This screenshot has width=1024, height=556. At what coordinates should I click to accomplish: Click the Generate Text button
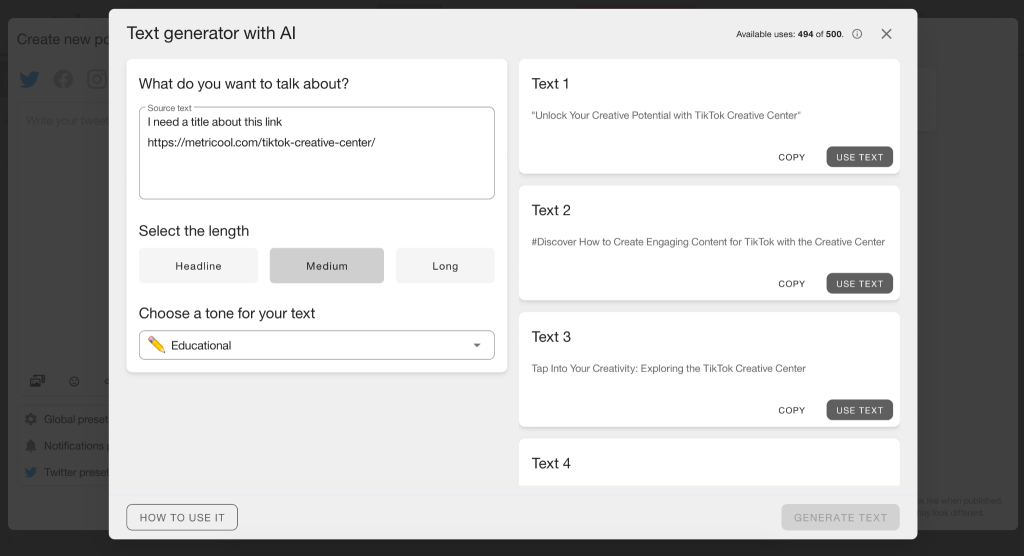pyautogui.click(x=840, y=517)
